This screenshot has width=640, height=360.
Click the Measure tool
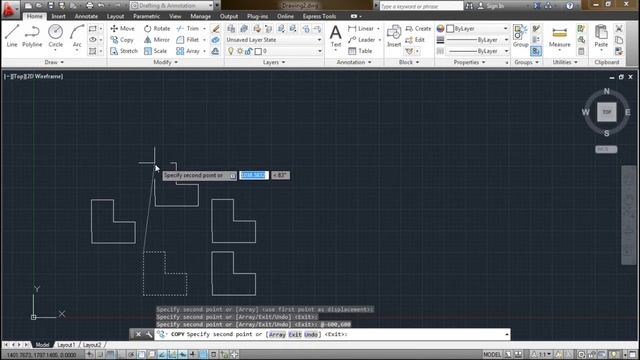coord(560,36)
